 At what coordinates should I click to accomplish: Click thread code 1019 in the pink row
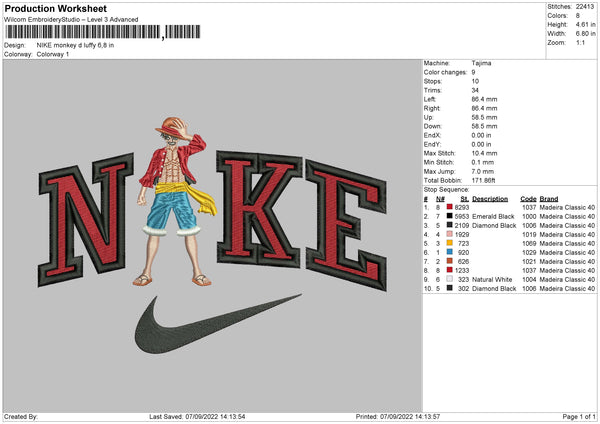pyautogui.click(x=529, y=235)
